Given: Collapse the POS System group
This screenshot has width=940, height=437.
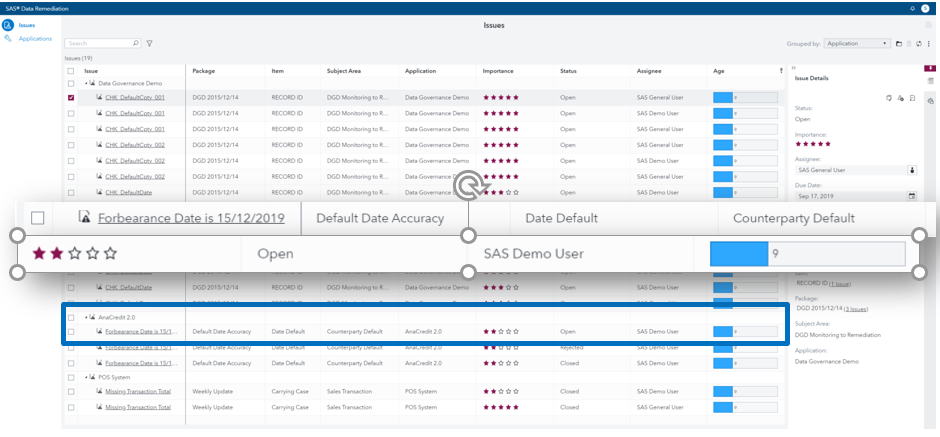Looking at the screenshot, I should 86,377.
